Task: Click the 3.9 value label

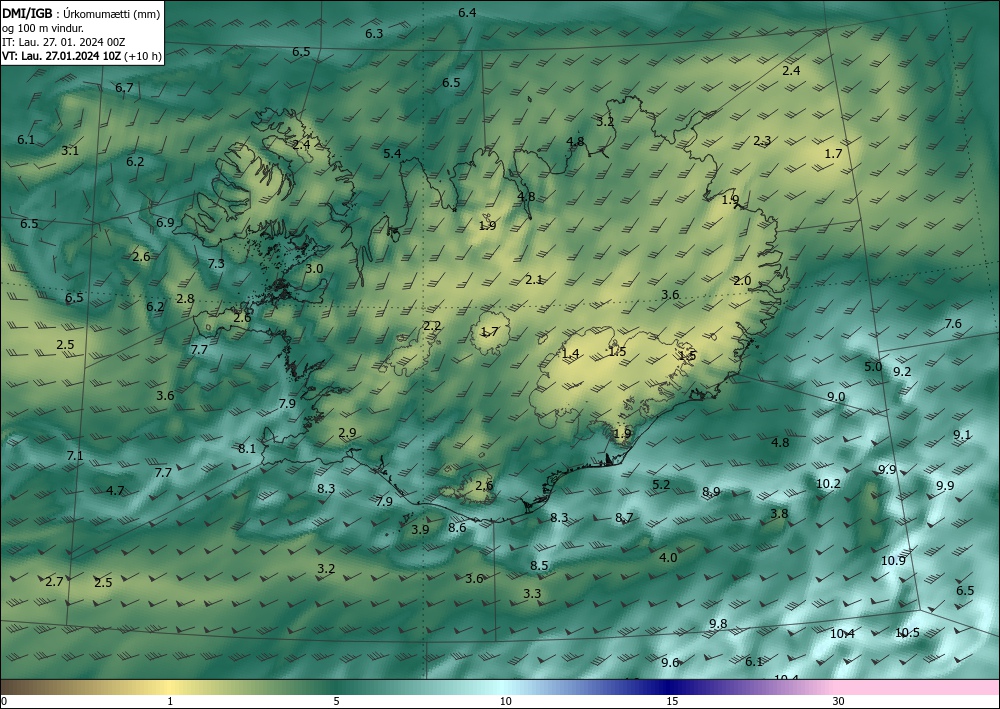Action: click(x=420, y=530)
